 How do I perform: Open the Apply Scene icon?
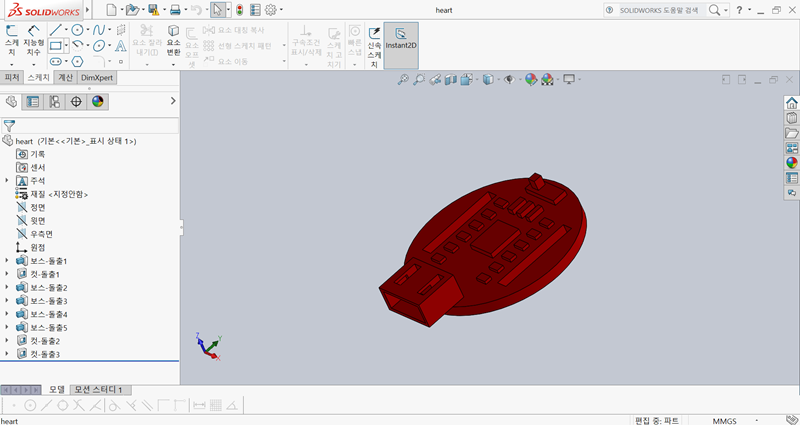pyautogui.click(x=547, y=80)
